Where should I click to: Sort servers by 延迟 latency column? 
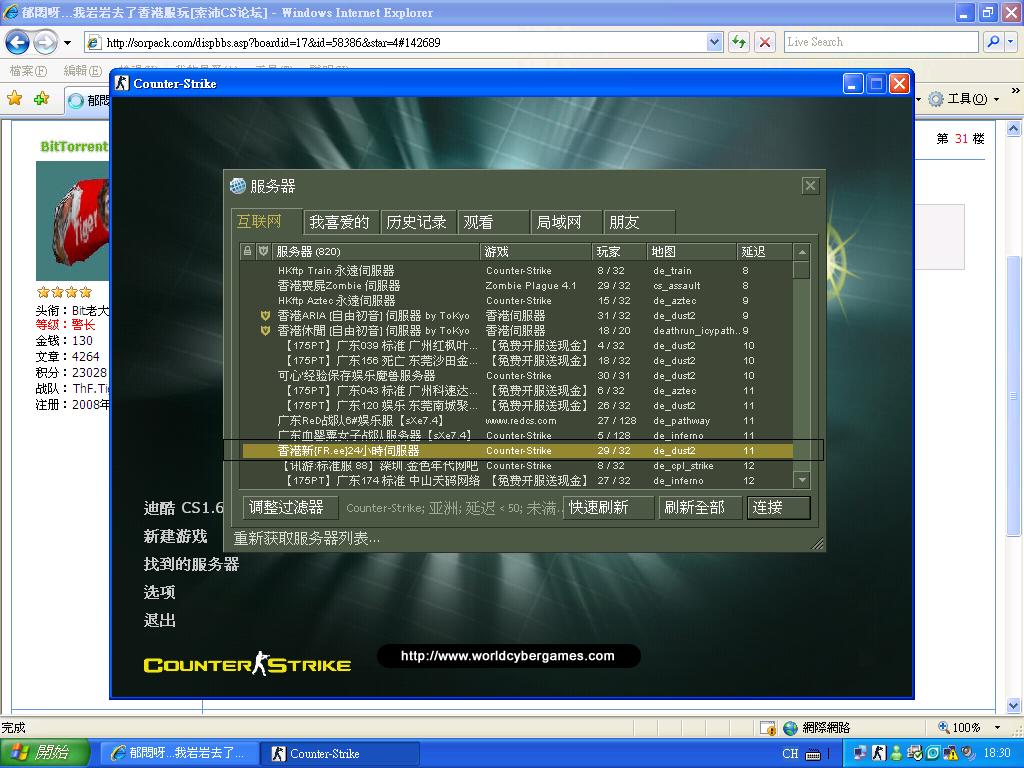[x=764, y=251]
